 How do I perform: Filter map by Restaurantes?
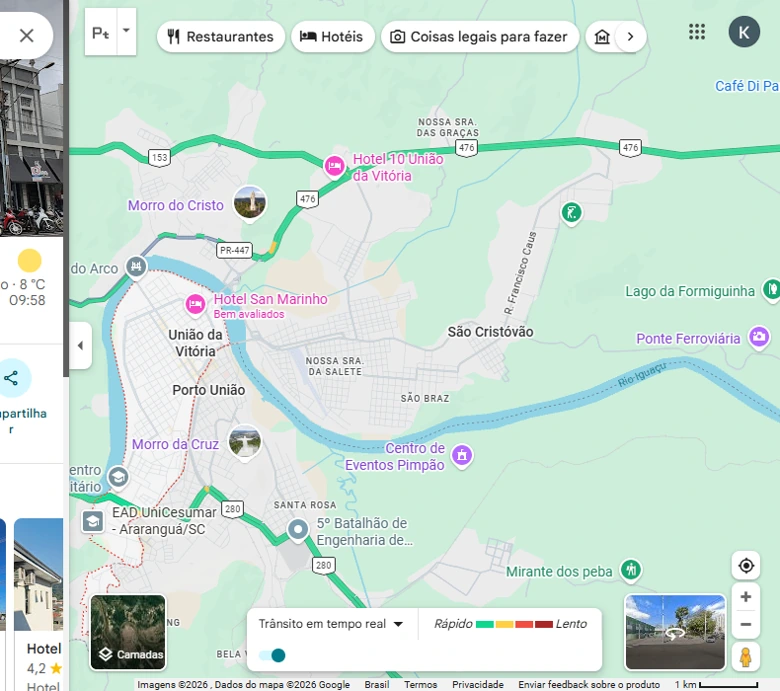point(220,36)
